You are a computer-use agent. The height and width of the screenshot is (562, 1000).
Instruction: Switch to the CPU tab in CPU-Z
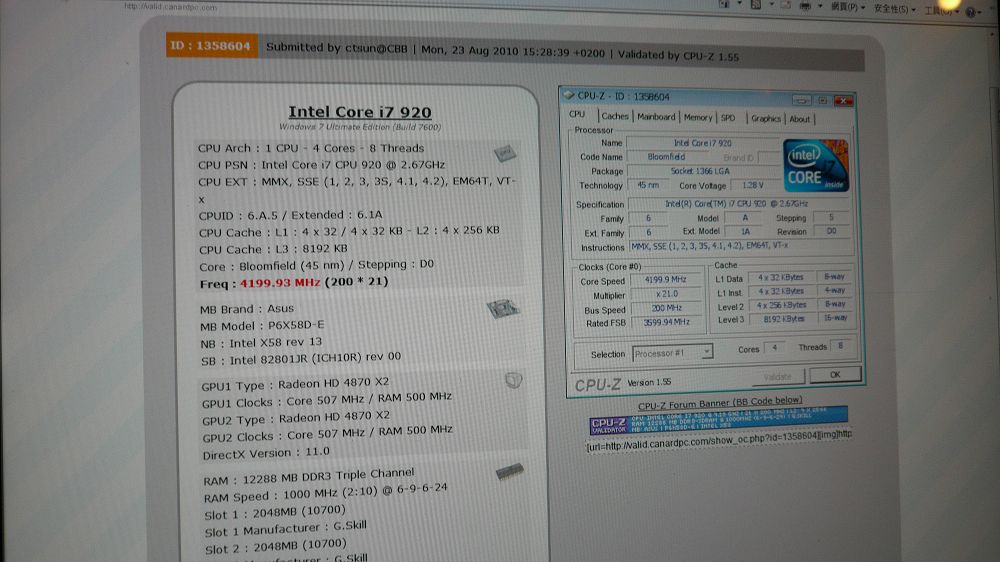click(x=577, y=114)
